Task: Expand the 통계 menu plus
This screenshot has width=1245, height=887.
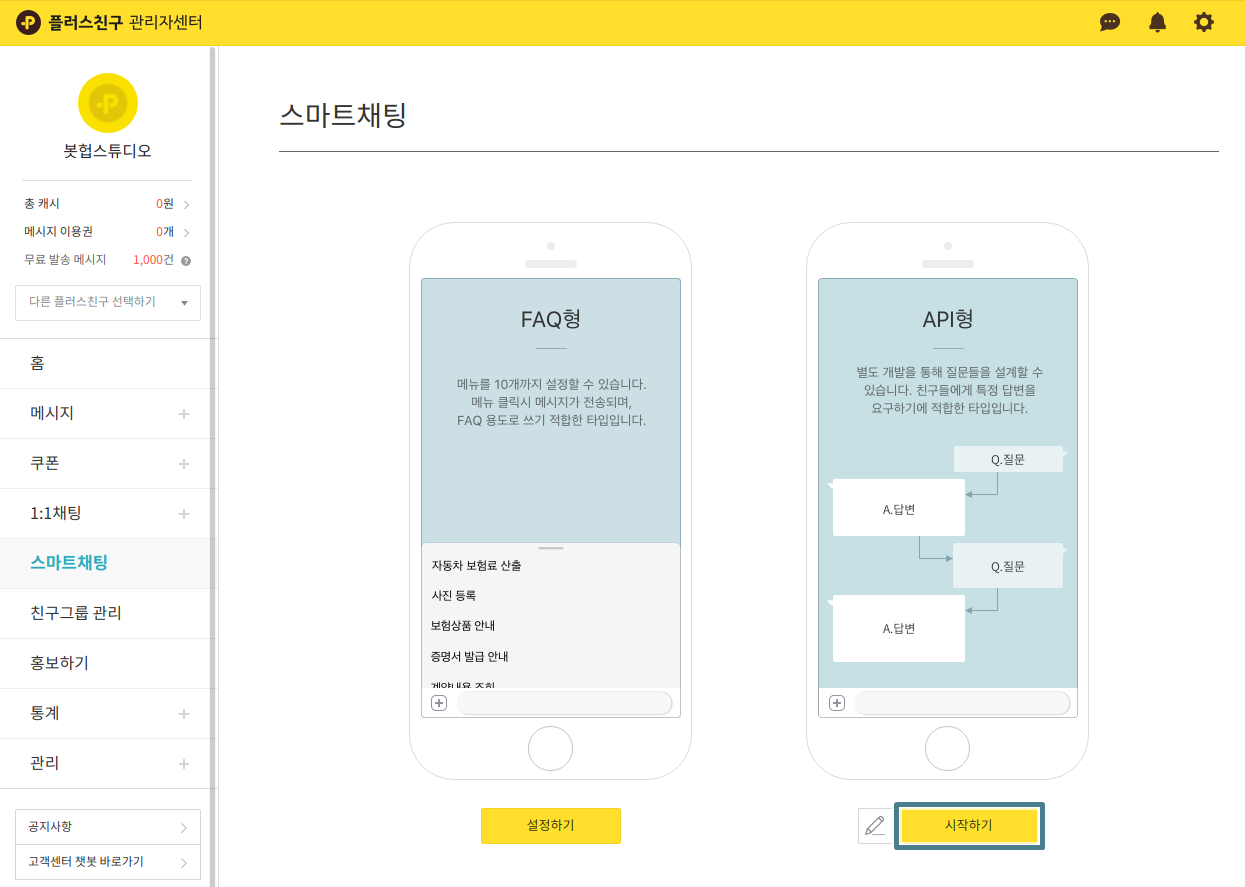Action: click(x=184, y=714)
